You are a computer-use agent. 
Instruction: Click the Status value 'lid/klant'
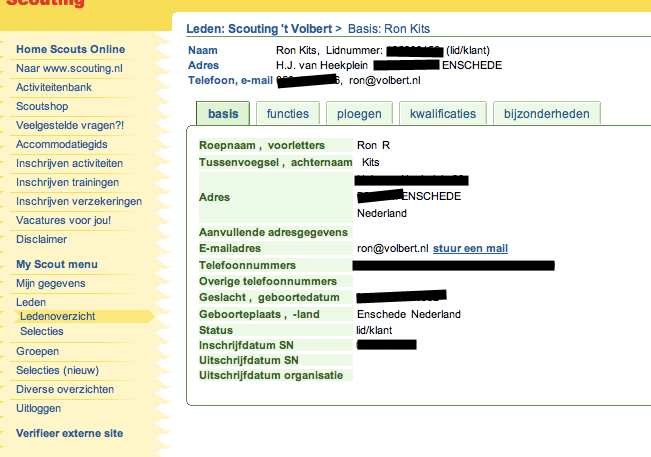(374, 330)
